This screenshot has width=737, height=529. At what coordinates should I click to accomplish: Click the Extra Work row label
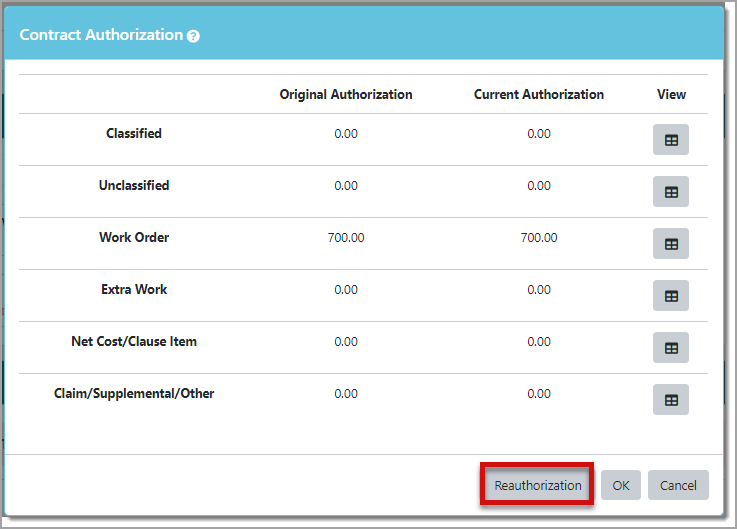coord(134,290)
